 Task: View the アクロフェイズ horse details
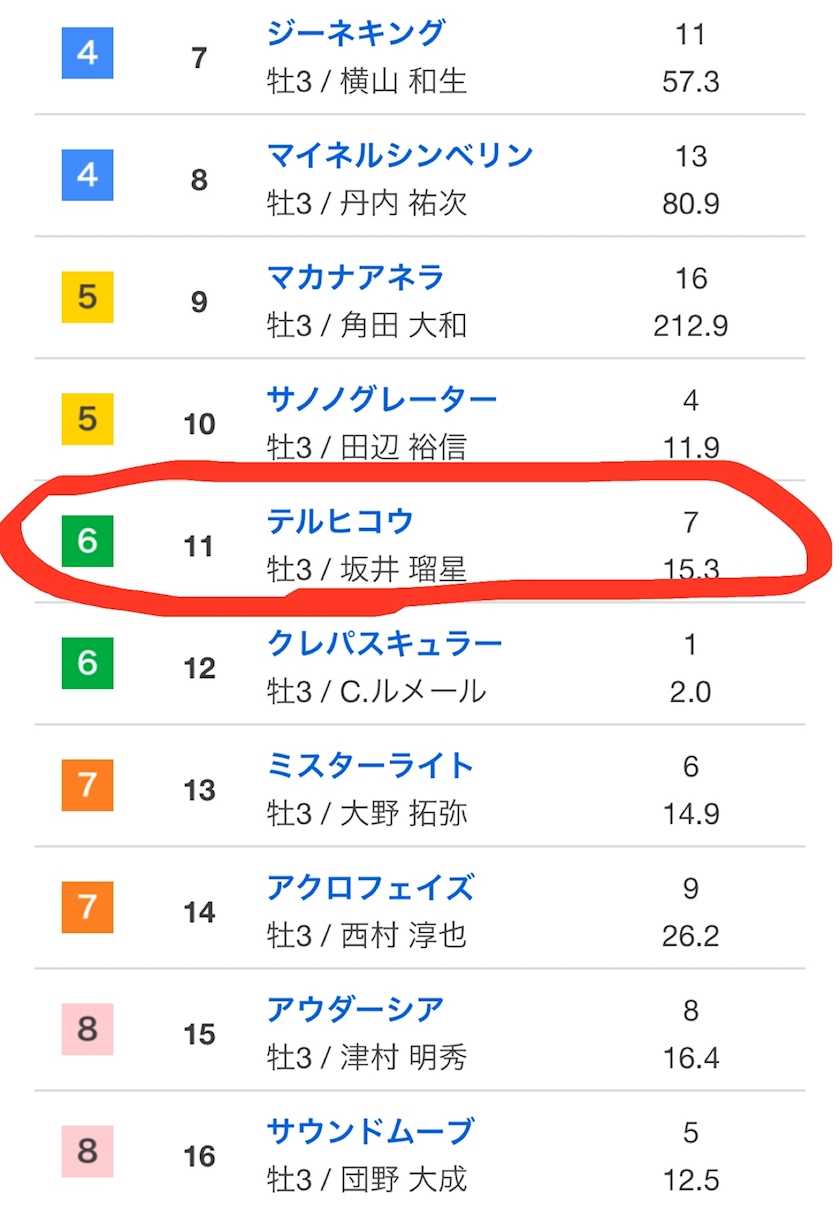370,888
